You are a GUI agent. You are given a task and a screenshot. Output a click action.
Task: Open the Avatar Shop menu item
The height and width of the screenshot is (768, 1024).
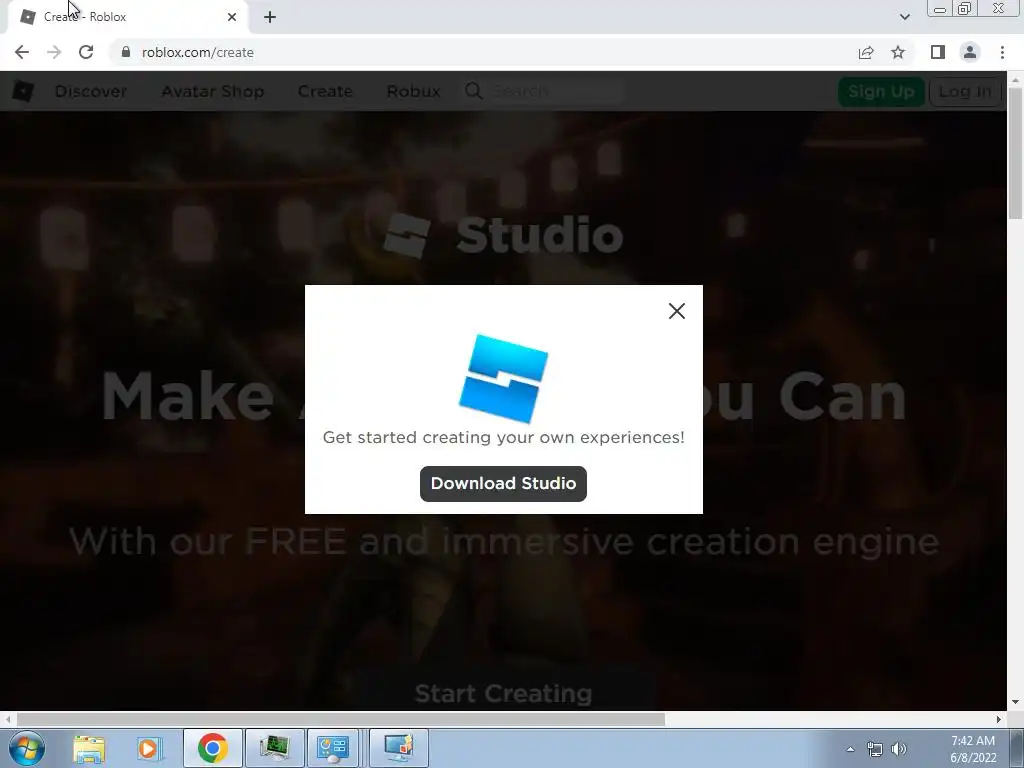coord(213,91)
